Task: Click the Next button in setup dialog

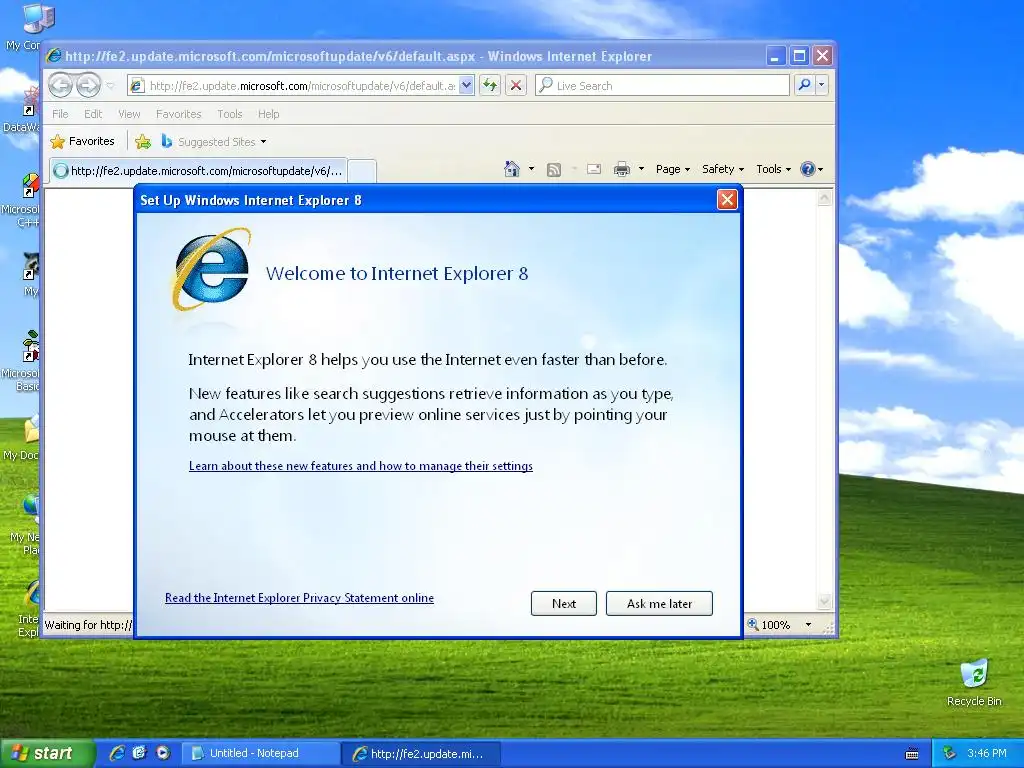Action: tap(564, 603)
